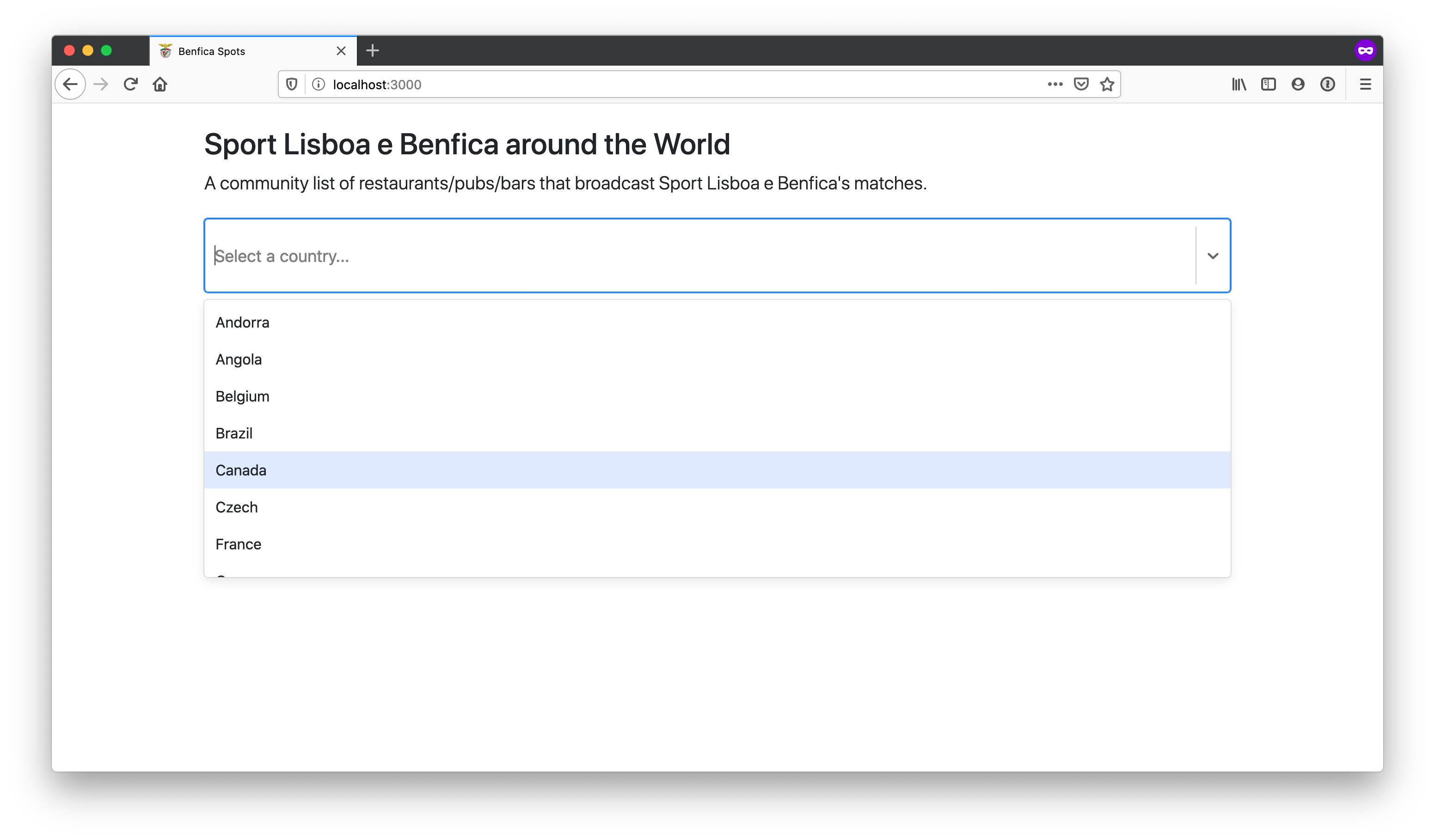Viewport: 1435px width, 840px height.
Task: Select Andorra in the dropdown list
Action: [x=242, y=322]
